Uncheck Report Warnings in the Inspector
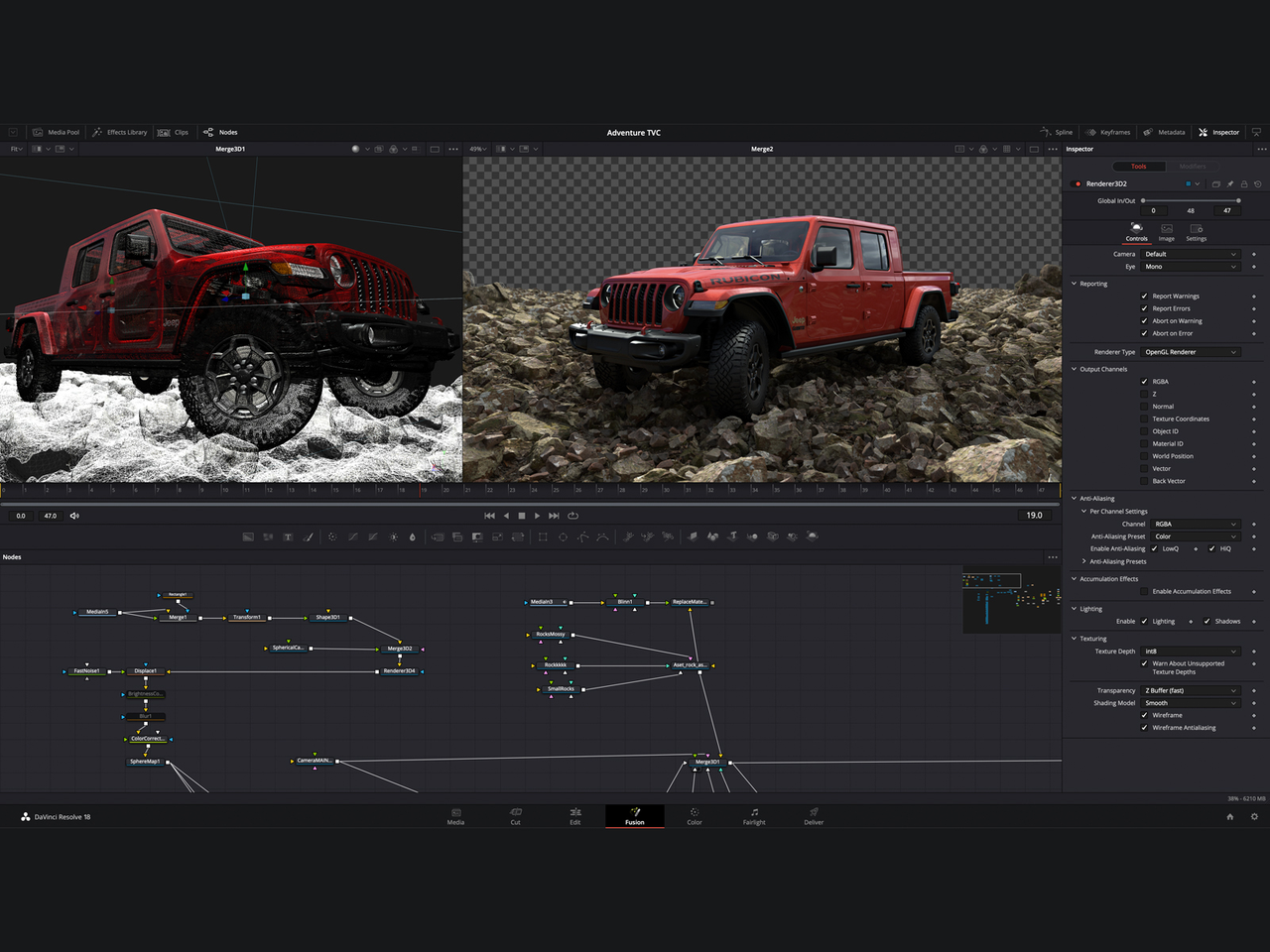The image size is (1270, 952). [x=1144, y=296]
